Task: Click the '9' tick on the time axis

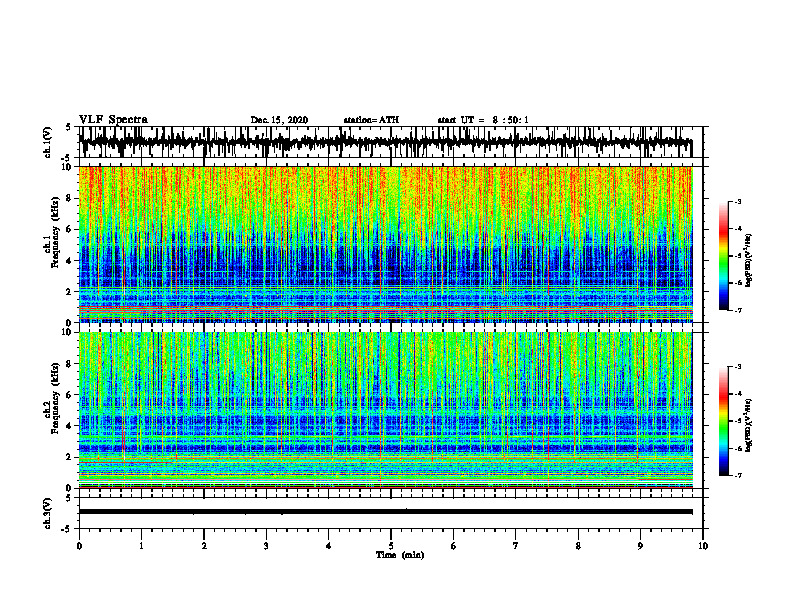Action: 640,546
